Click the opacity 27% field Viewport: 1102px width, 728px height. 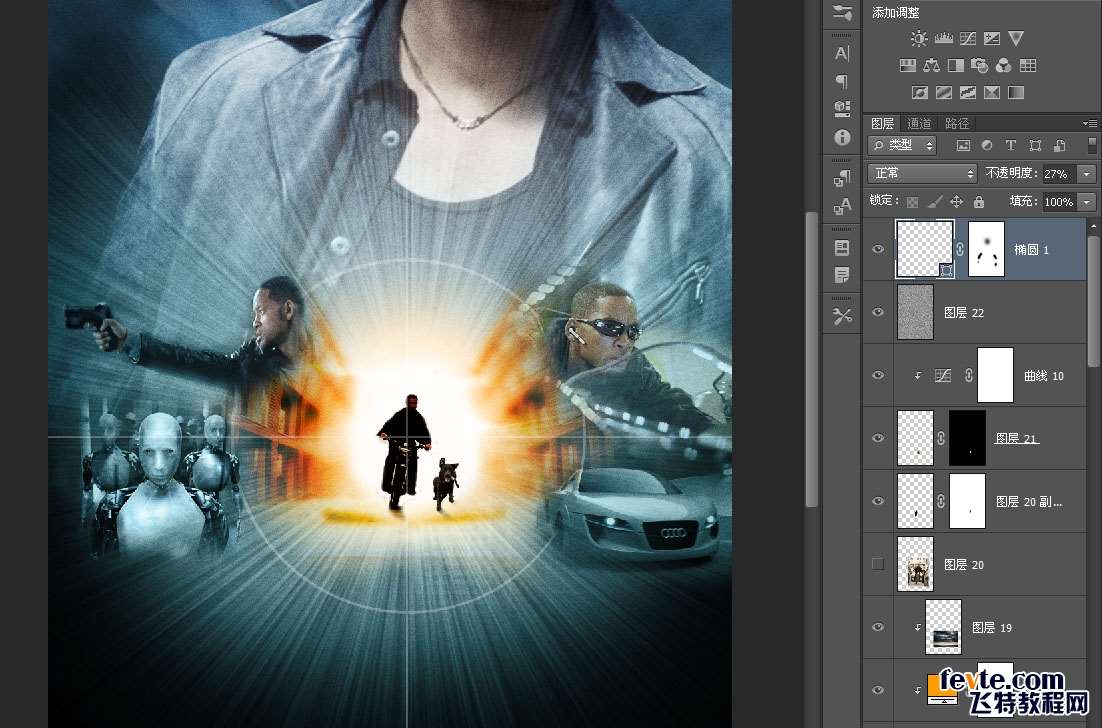tap(1058, 174)
